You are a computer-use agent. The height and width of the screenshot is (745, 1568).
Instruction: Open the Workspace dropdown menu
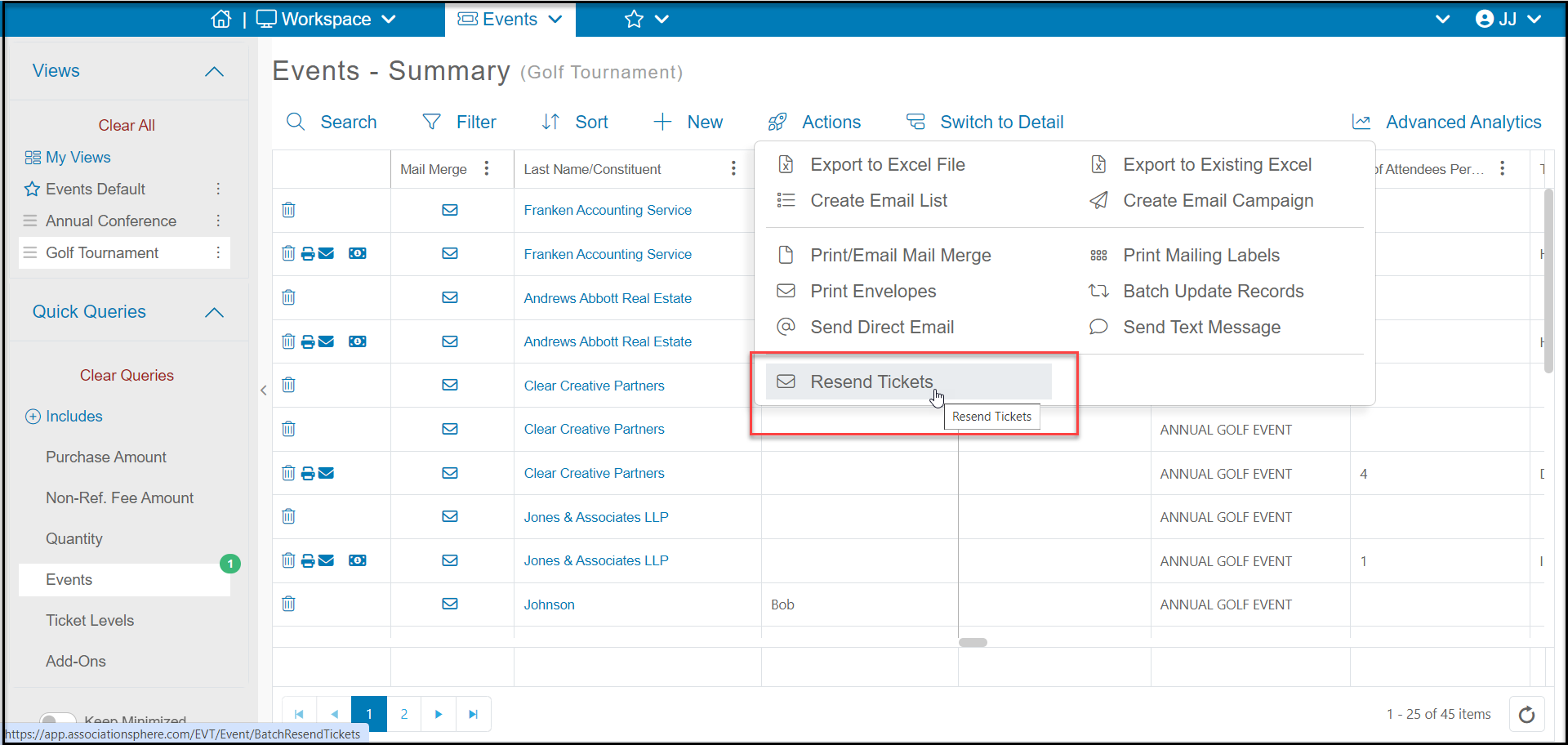click(326, 19)
